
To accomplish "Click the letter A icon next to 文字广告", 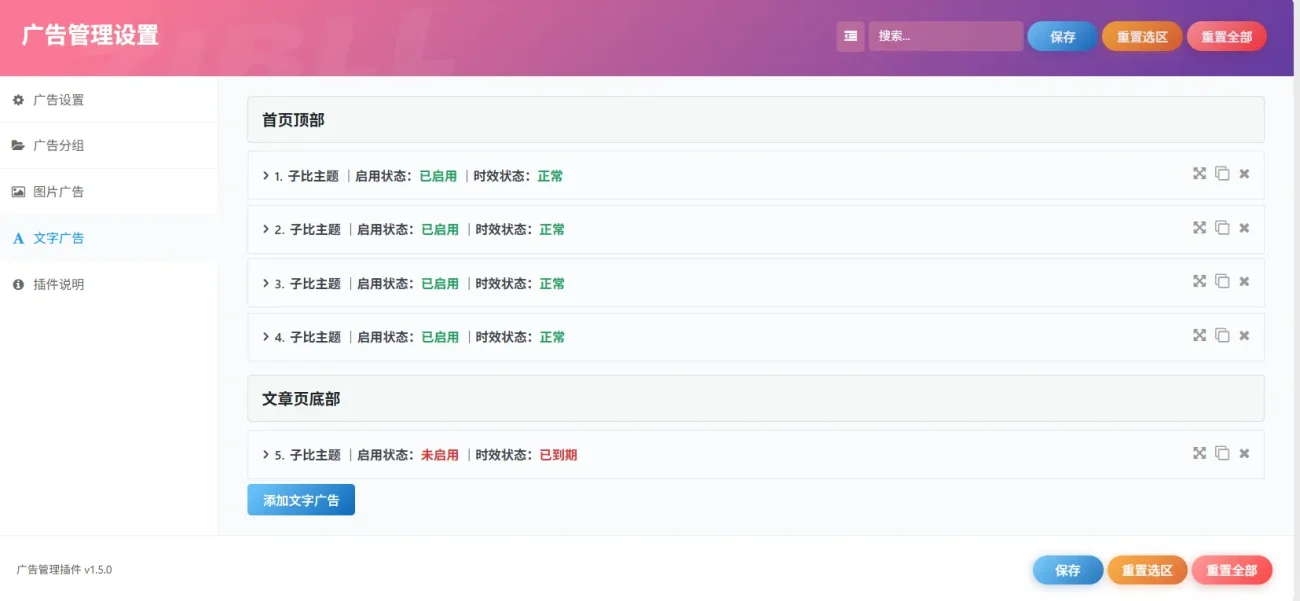I will click(x=18, y=239).
